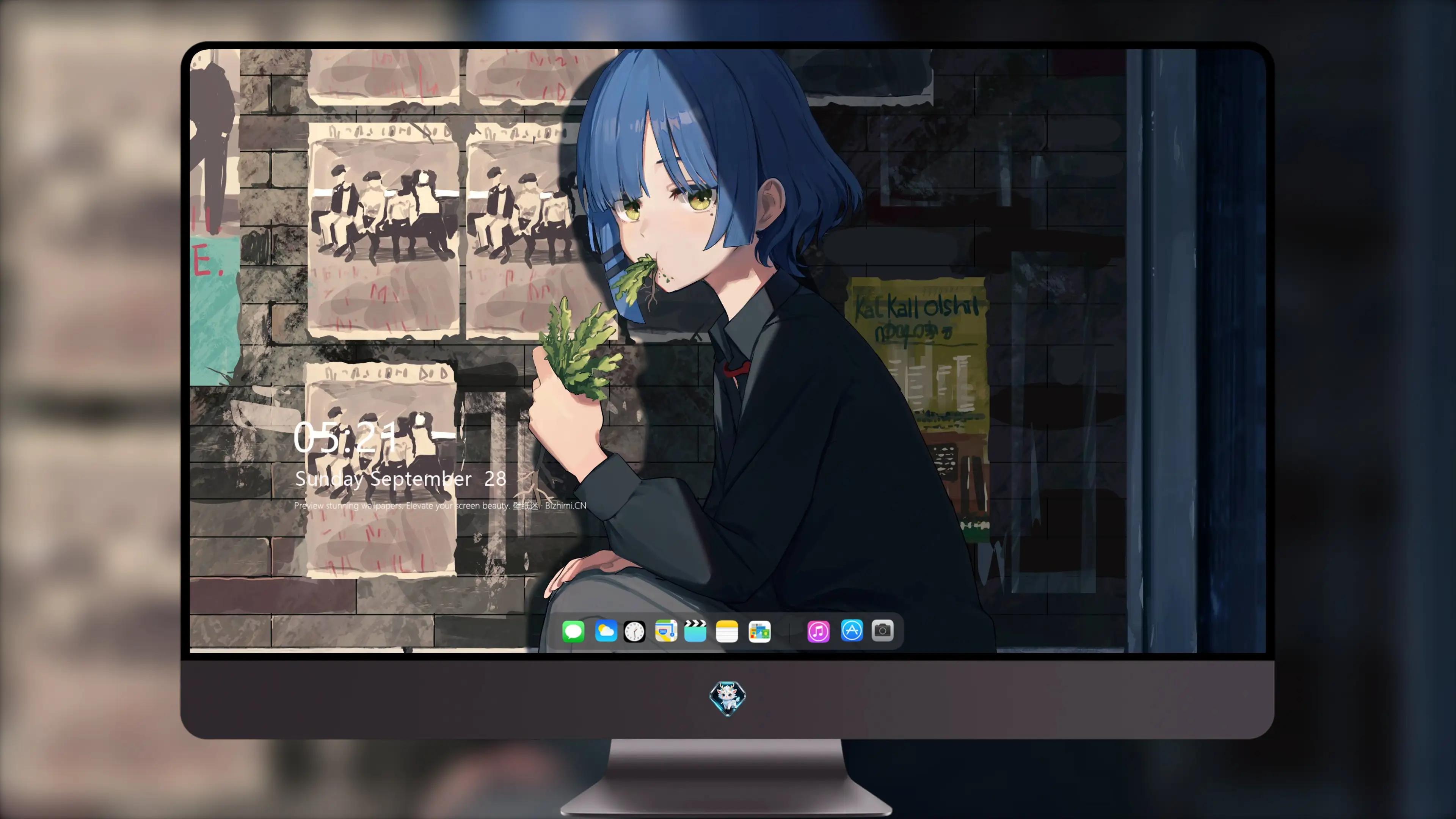Click the Bizhimi.CN caption text
The height and width of the screenshot is (819, 1456).
(x=566, y=505)
